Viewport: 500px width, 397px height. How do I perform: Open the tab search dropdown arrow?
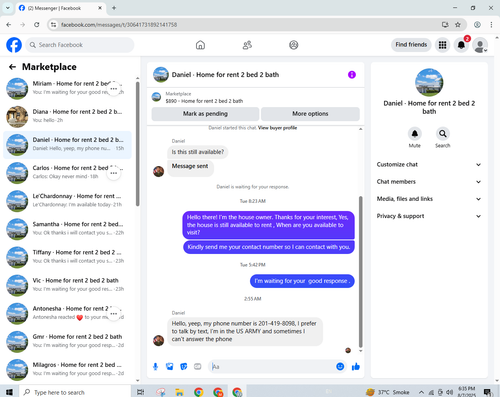click(8, 8)
